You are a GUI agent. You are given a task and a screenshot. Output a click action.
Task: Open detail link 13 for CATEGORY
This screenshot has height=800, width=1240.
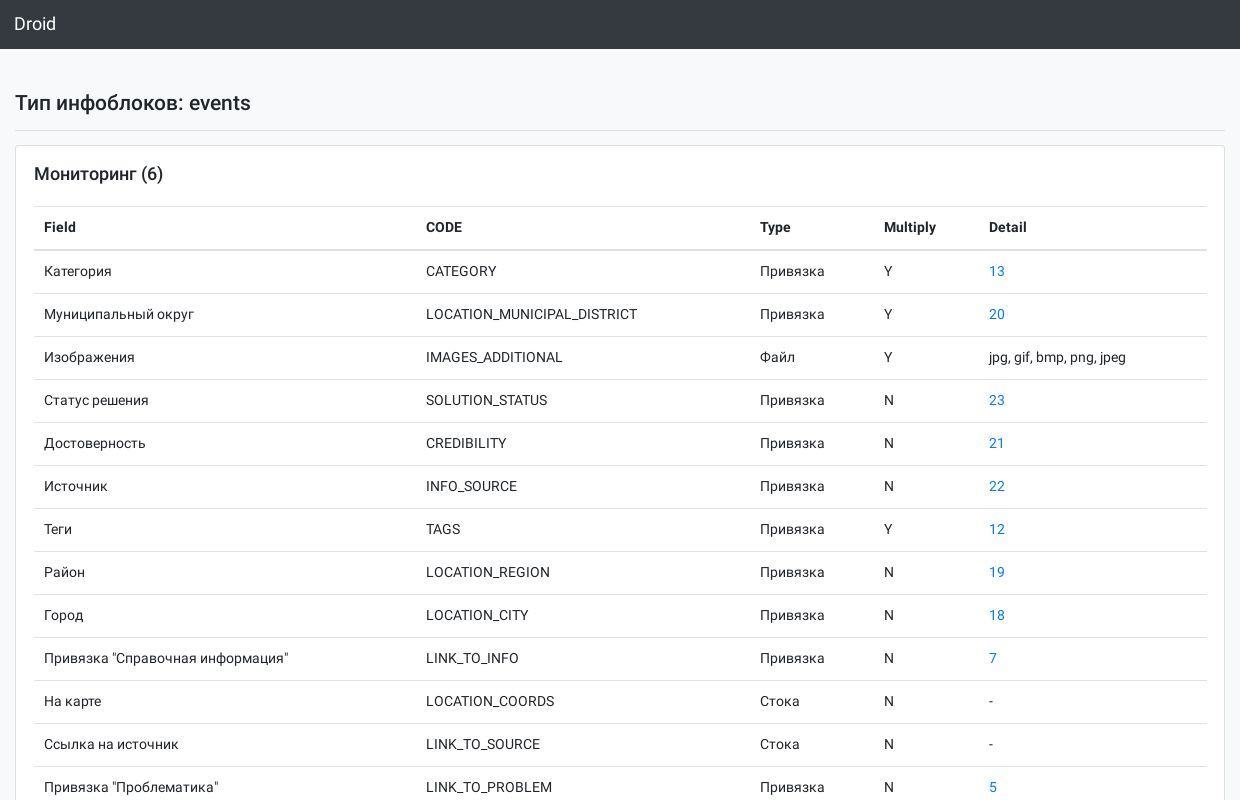coord(997,271)
